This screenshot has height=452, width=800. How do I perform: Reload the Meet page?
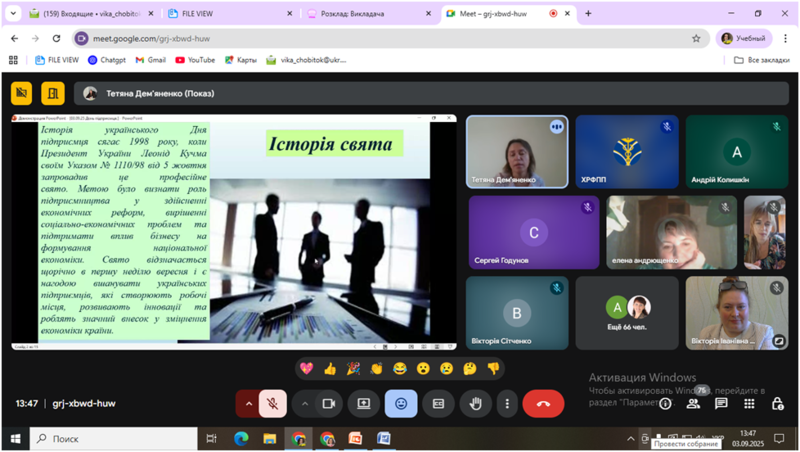tap(56, 38)
